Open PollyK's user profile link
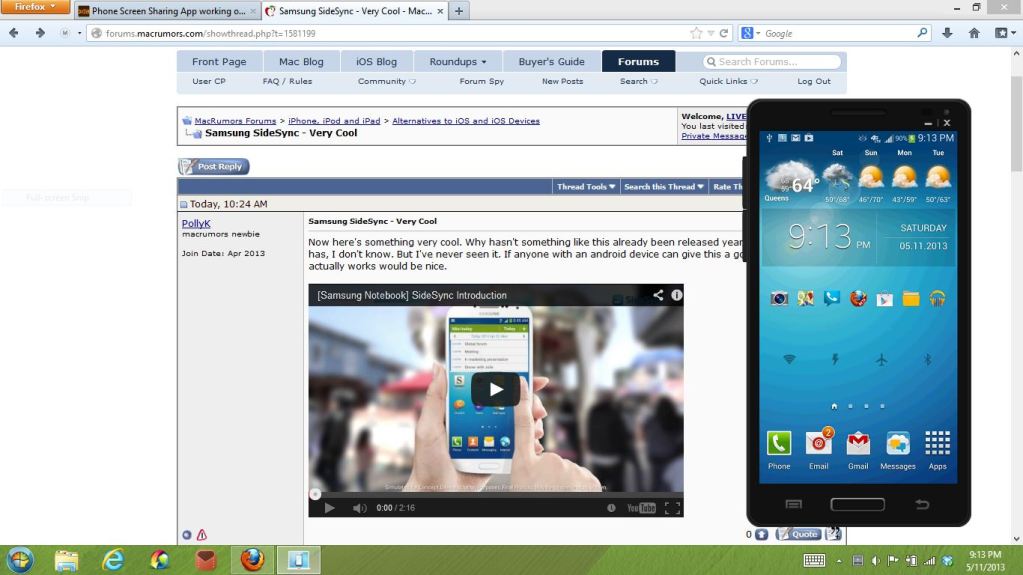 [x=196, y=223]
